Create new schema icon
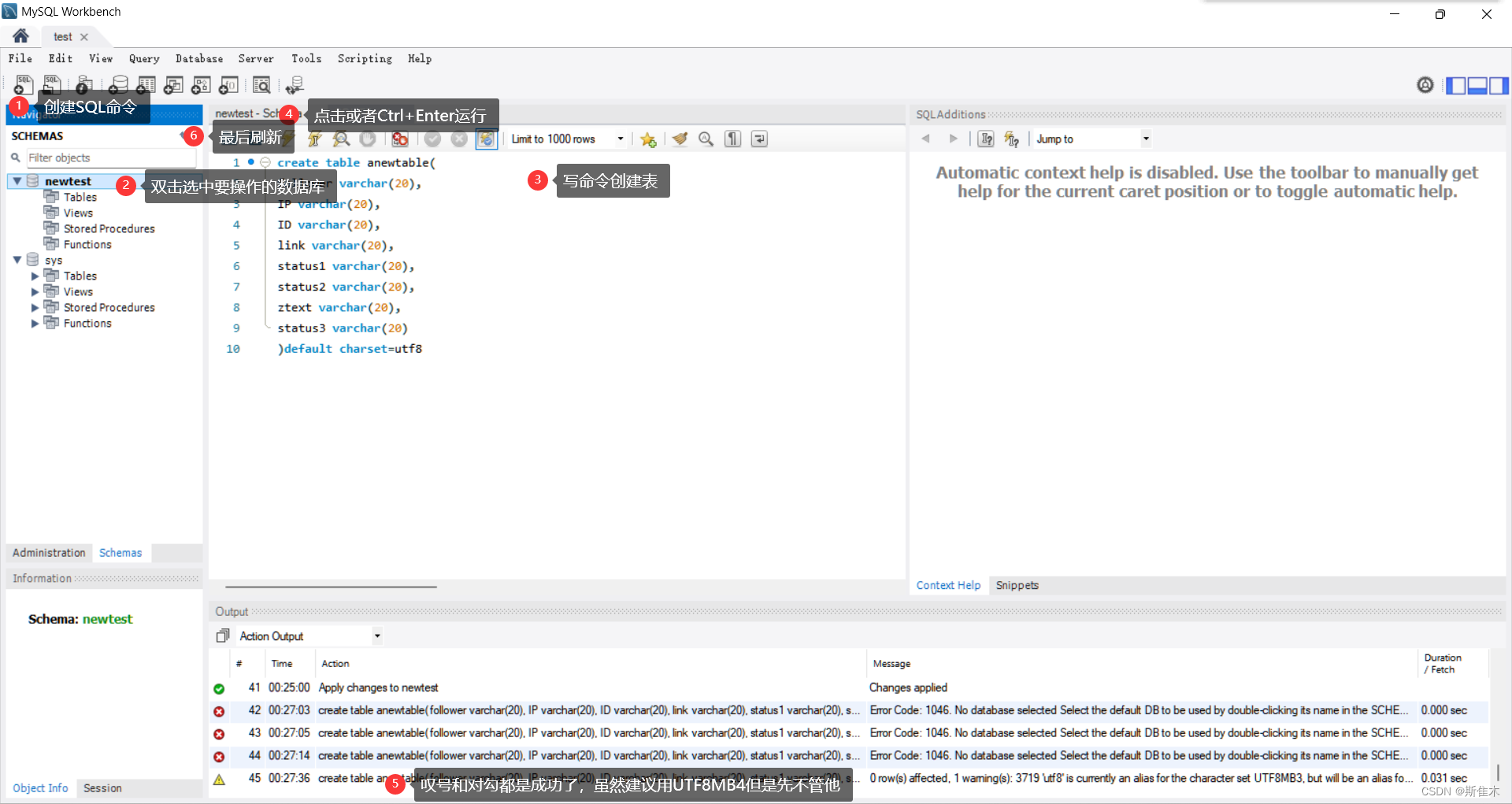This screenshot has width=1512, height=804. (x=118, y=84)
